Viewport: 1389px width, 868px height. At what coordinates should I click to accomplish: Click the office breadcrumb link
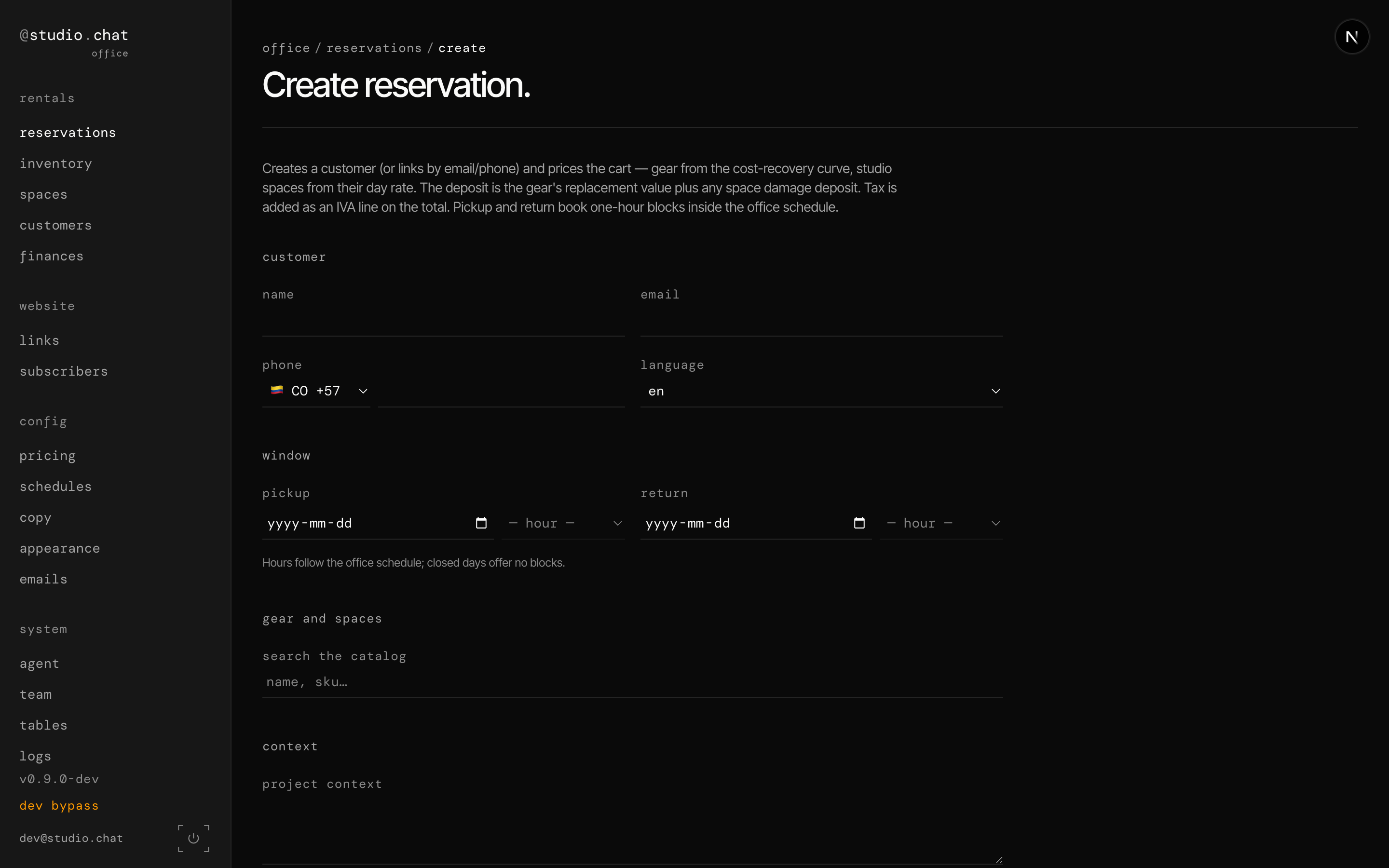(286, 48)
